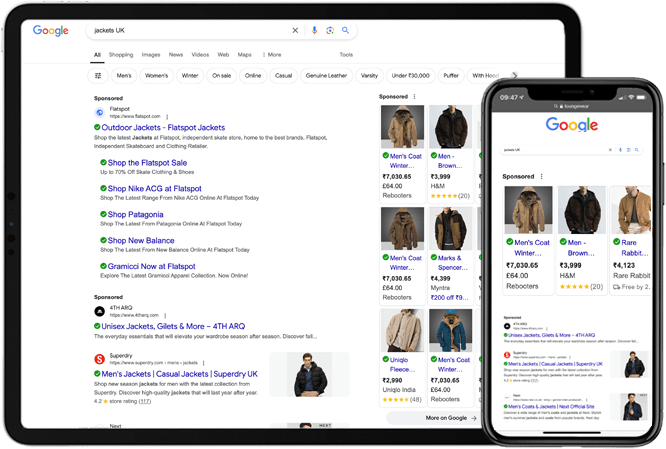Start voice search via microphone icon on tablet

(314, 31)
